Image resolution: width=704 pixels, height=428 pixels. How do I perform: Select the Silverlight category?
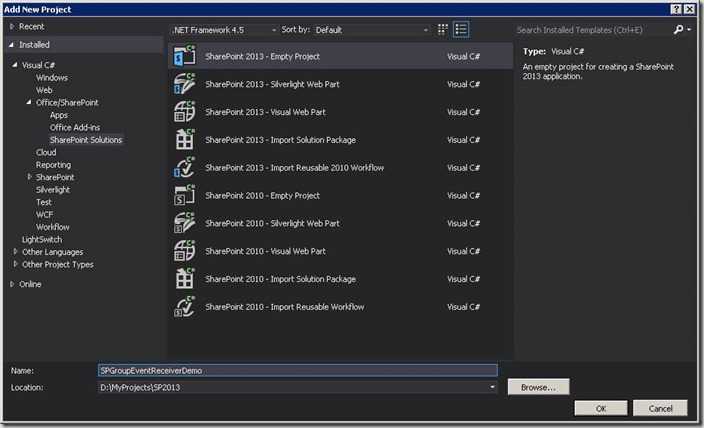53,190
